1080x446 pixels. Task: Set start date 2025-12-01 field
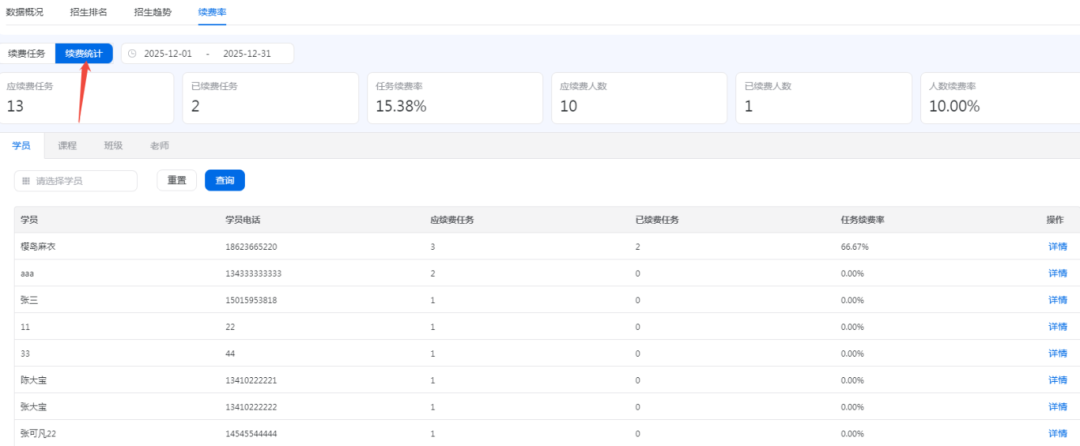point(168,53)
